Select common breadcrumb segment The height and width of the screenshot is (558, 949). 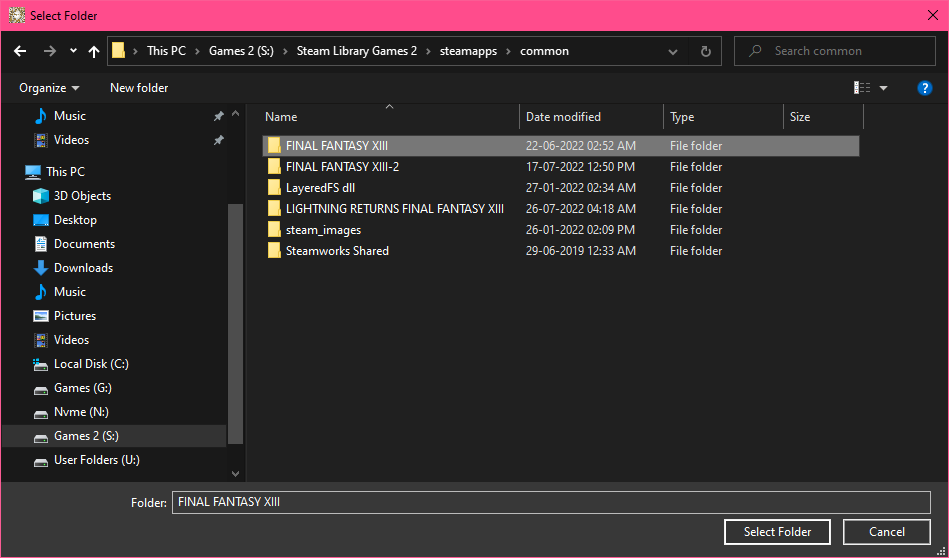click(x=544, y=51)
